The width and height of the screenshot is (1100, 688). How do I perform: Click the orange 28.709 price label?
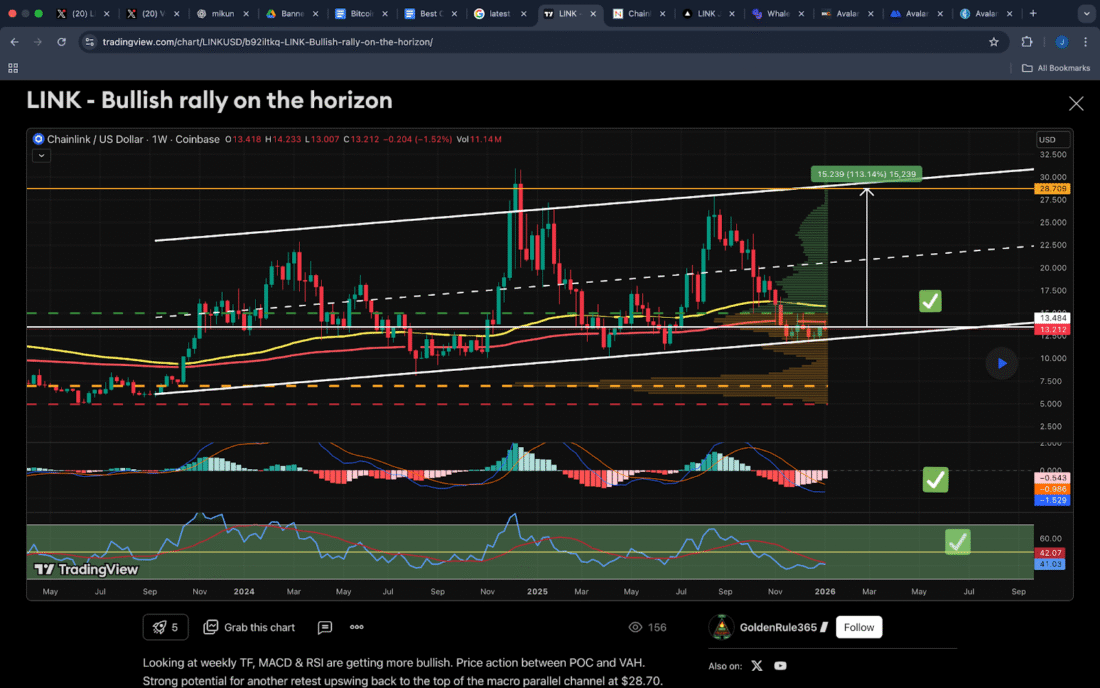pyautogui.click(x=1052, y=189)
